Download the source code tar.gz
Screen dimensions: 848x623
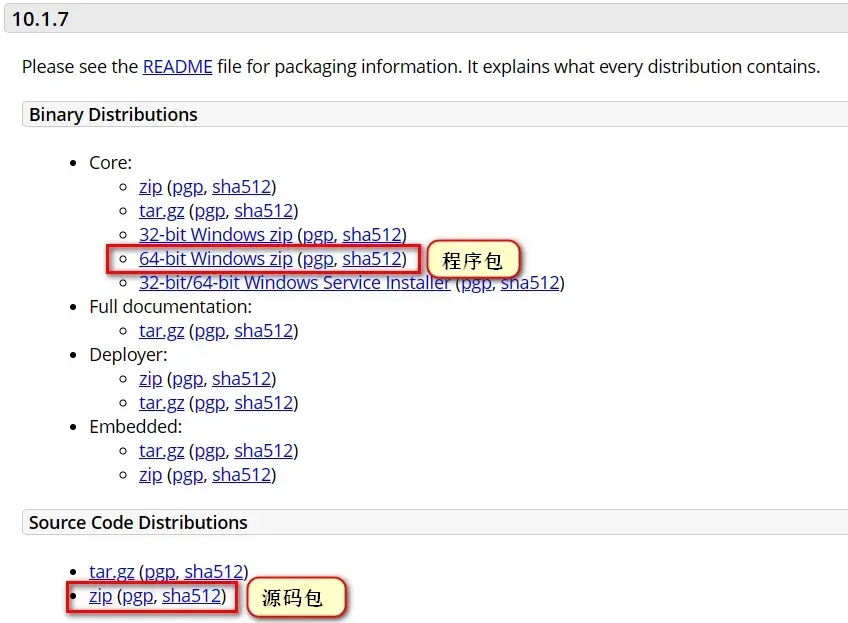111,572
